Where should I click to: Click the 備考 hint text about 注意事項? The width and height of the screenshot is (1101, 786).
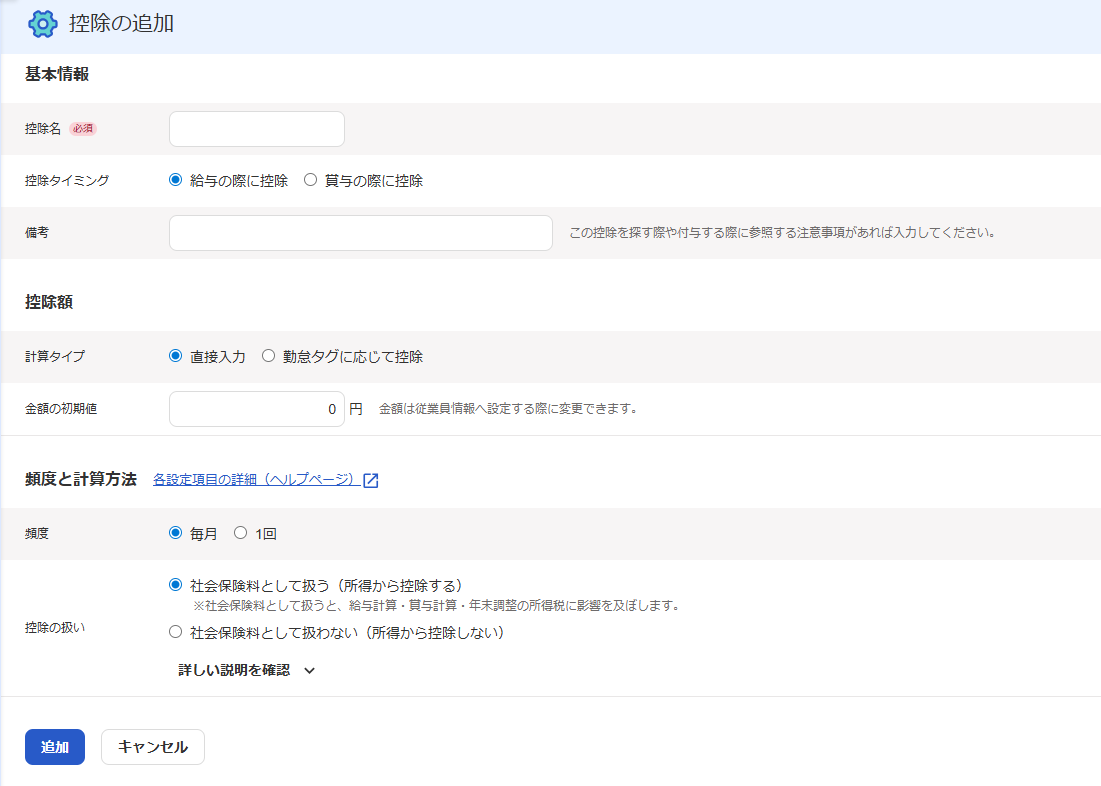tap(782, 233)
